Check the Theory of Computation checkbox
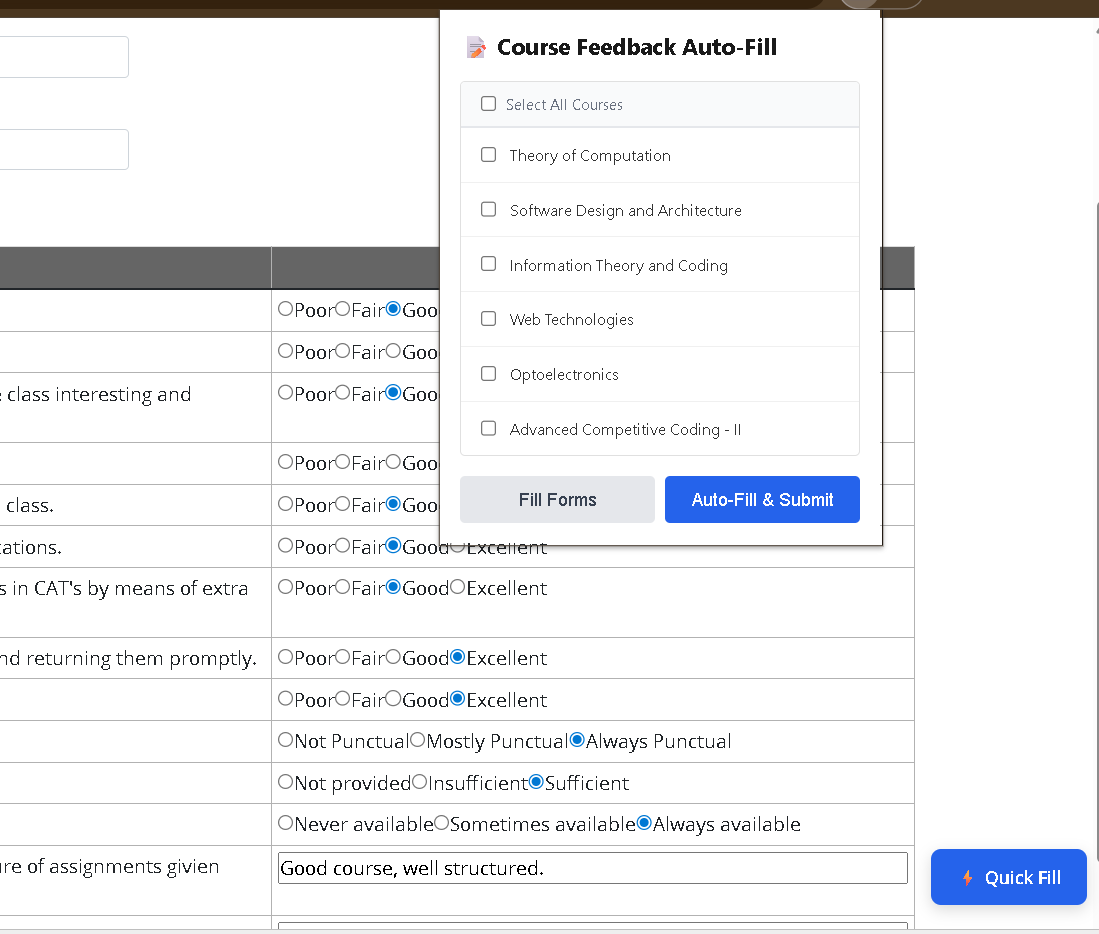This screenshot has width=1099, height=934. click(x=488, y=154)
